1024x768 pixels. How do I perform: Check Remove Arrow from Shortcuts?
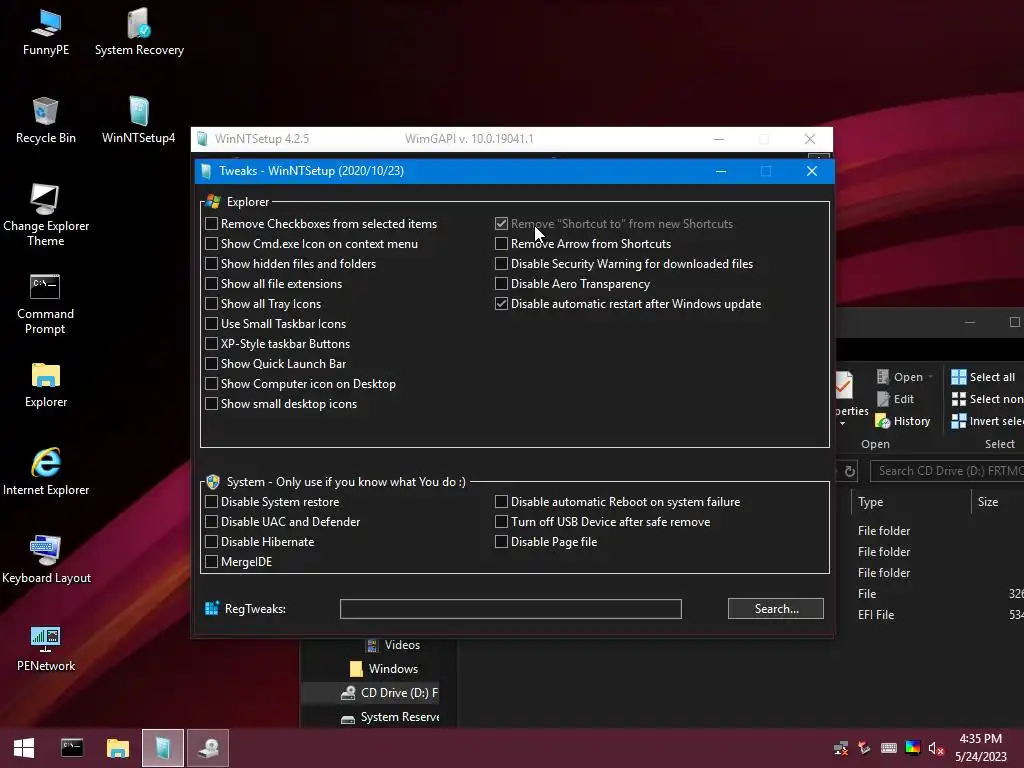tap(502, 244)
